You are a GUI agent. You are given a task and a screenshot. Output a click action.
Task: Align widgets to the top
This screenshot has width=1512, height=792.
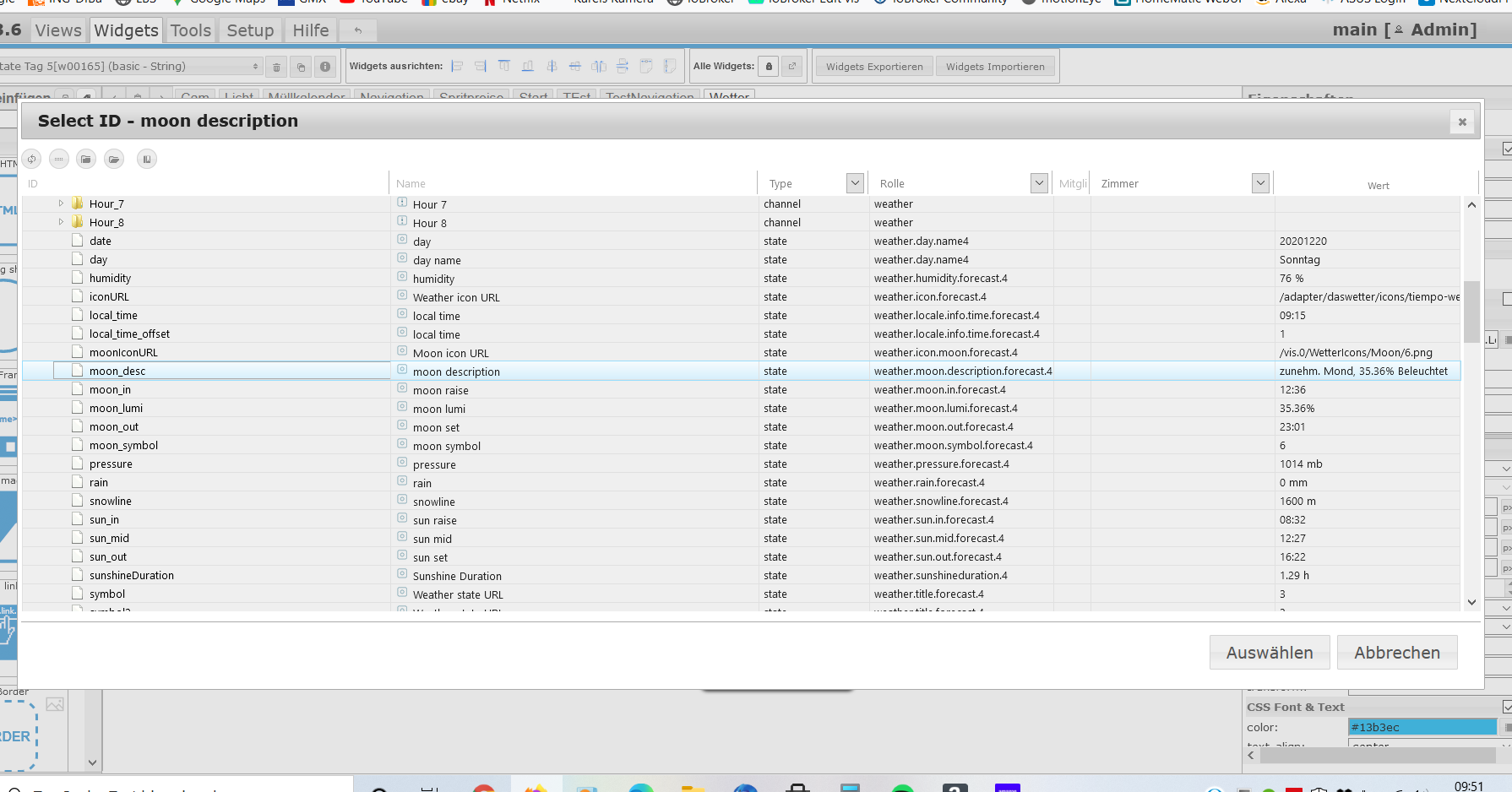[x=504, y=66]
